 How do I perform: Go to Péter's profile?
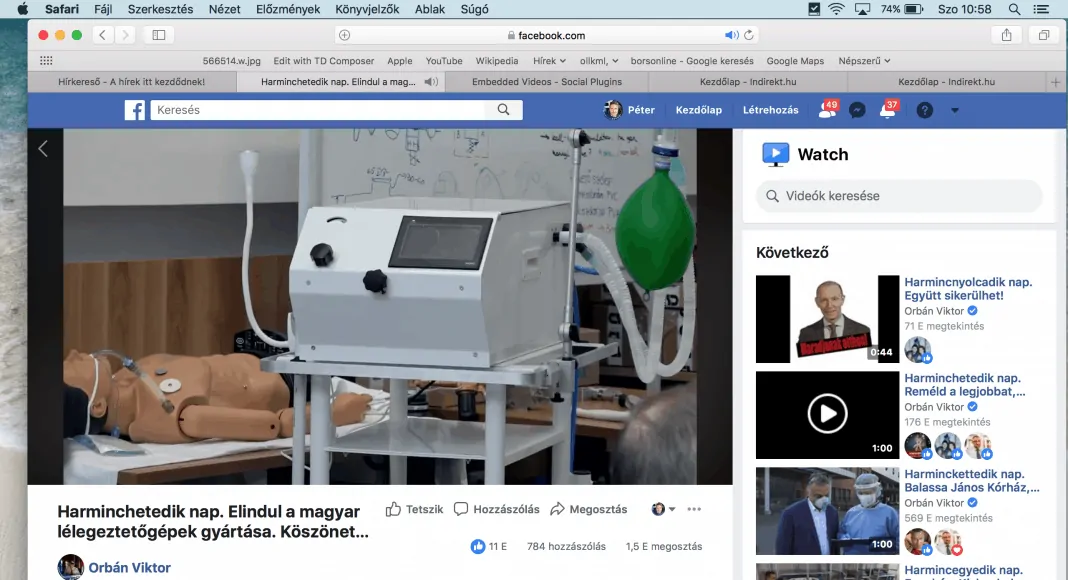click(629, 110)
